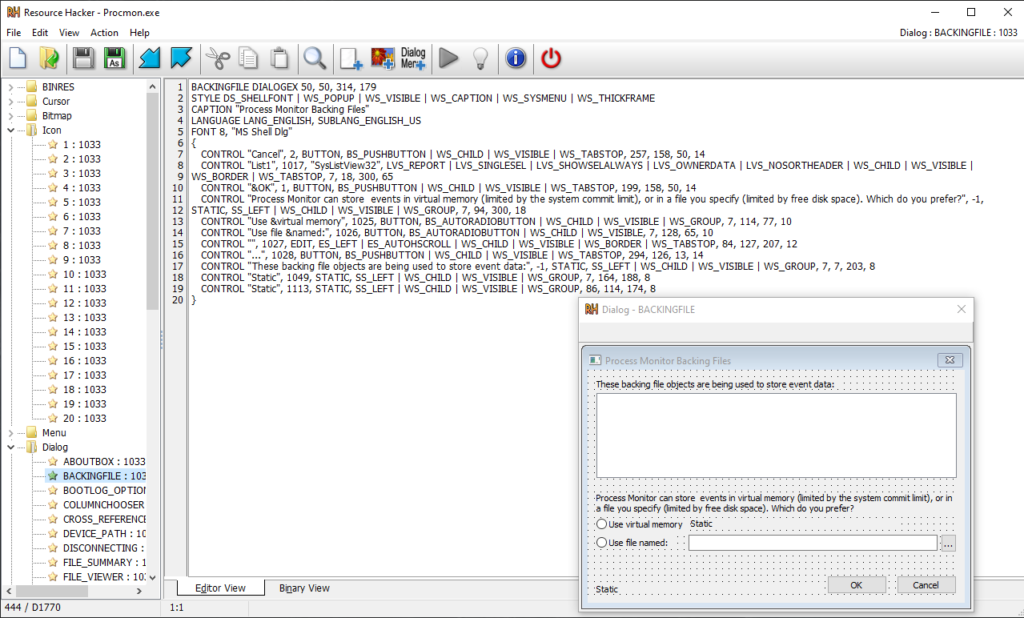
Task: Open the Help menu
Action: tap(139, 33)
